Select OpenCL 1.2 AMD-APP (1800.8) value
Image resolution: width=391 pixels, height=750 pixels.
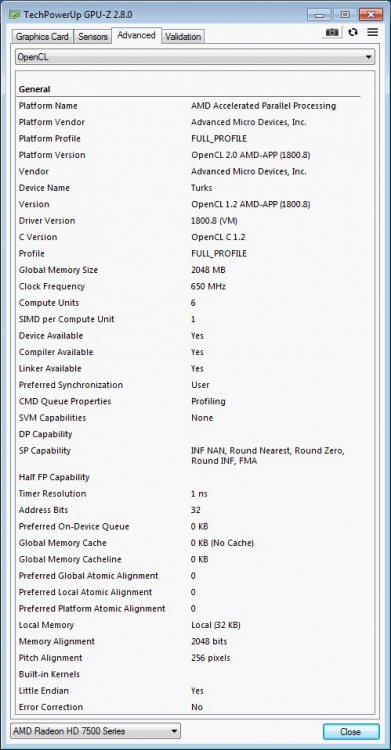pos(251,204)
